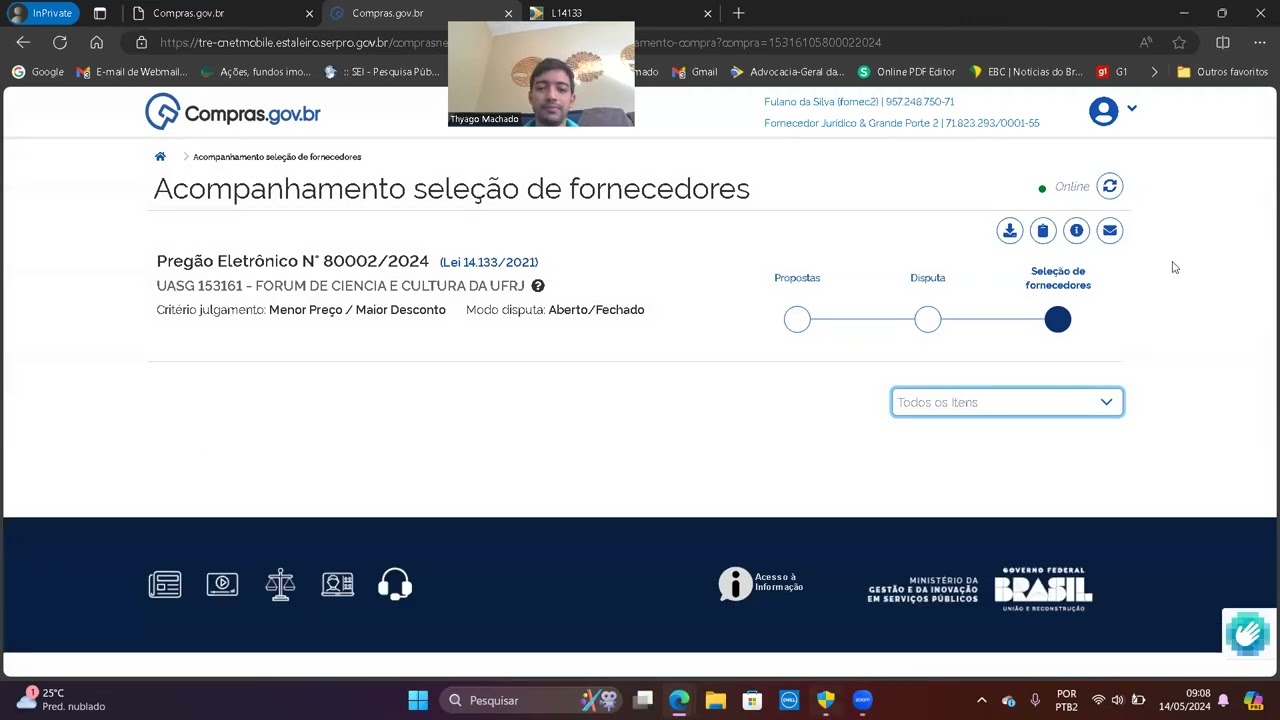The image size is (1280, 720).
Task: Open G1 bookmark
Action: [x=1112, y=72]
